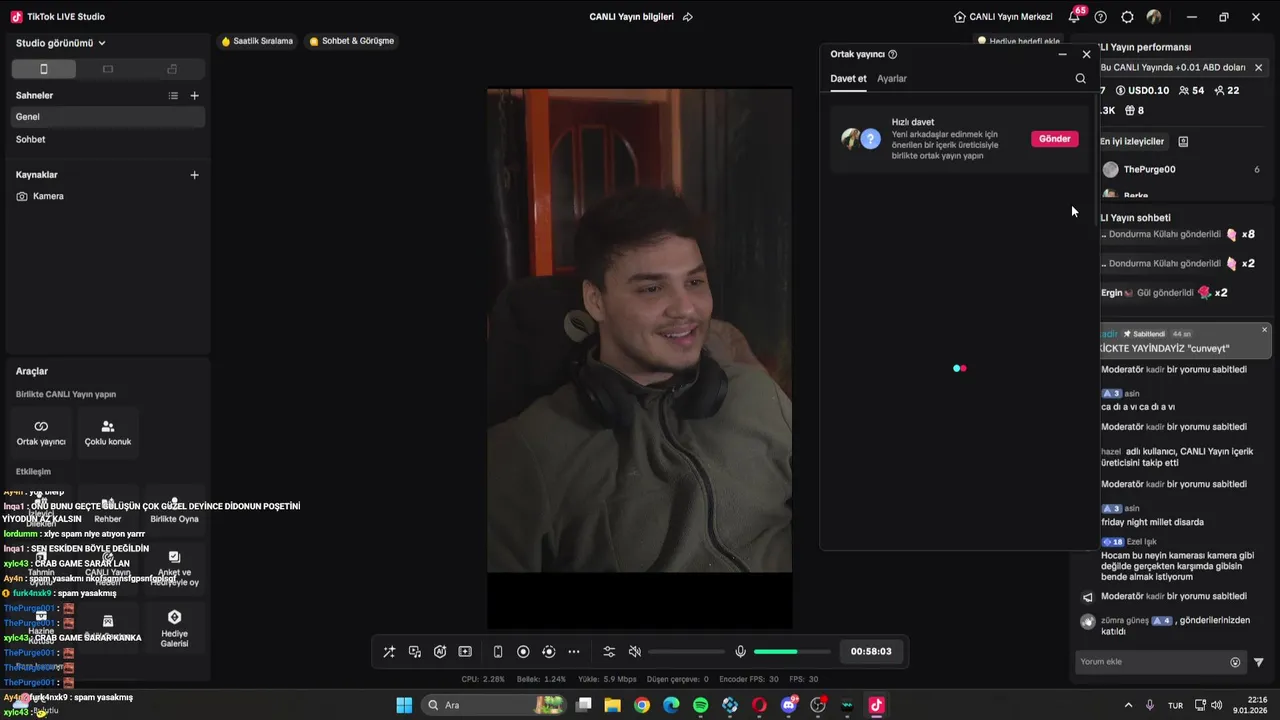Screen dimensions: 1280x720
Task: Open File Explorer from the taskbar
Action: click(x=612, y=705)
